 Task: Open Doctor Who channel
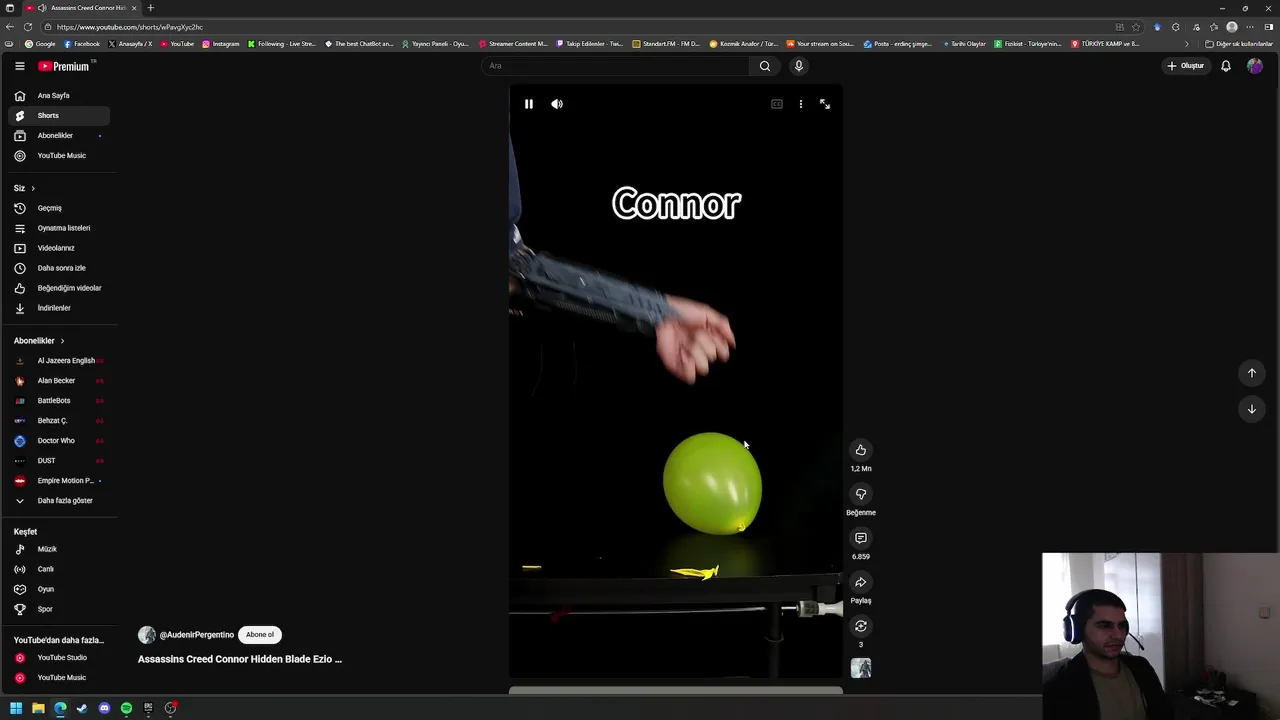tap(60, 441)
